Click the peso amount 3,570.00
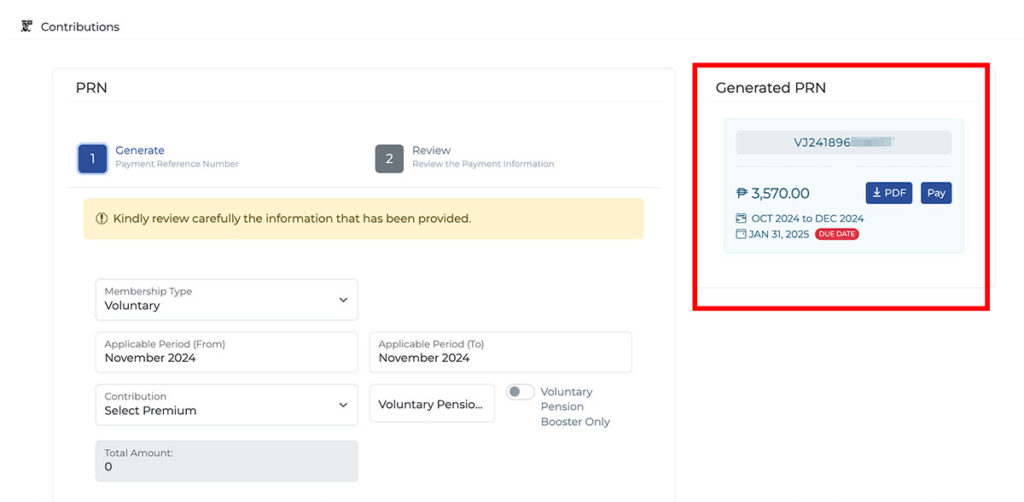The width and height of the screenshot is (1024, 502). (773, 193)
